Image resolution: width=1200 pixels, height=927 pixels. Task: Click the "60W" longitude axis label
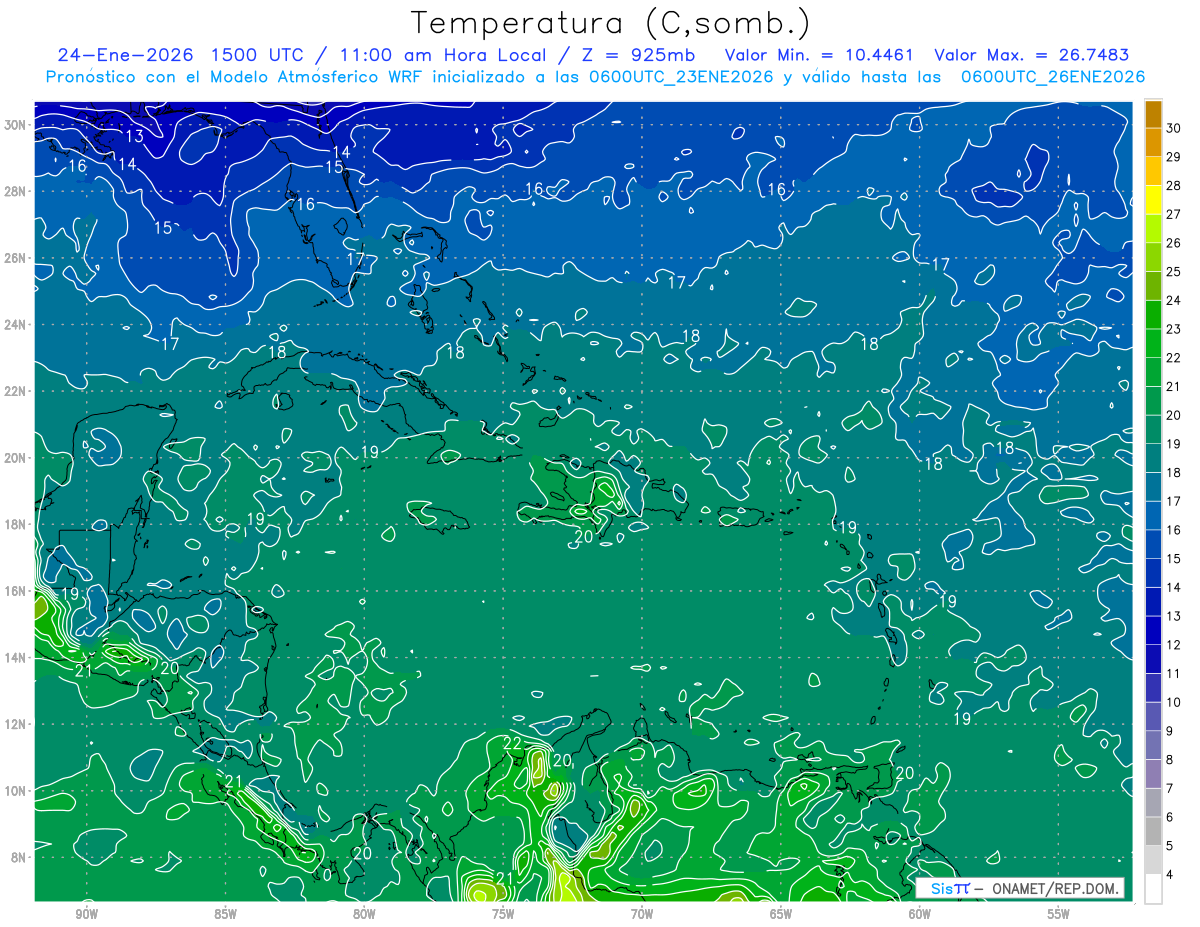[x=920, y=914]
